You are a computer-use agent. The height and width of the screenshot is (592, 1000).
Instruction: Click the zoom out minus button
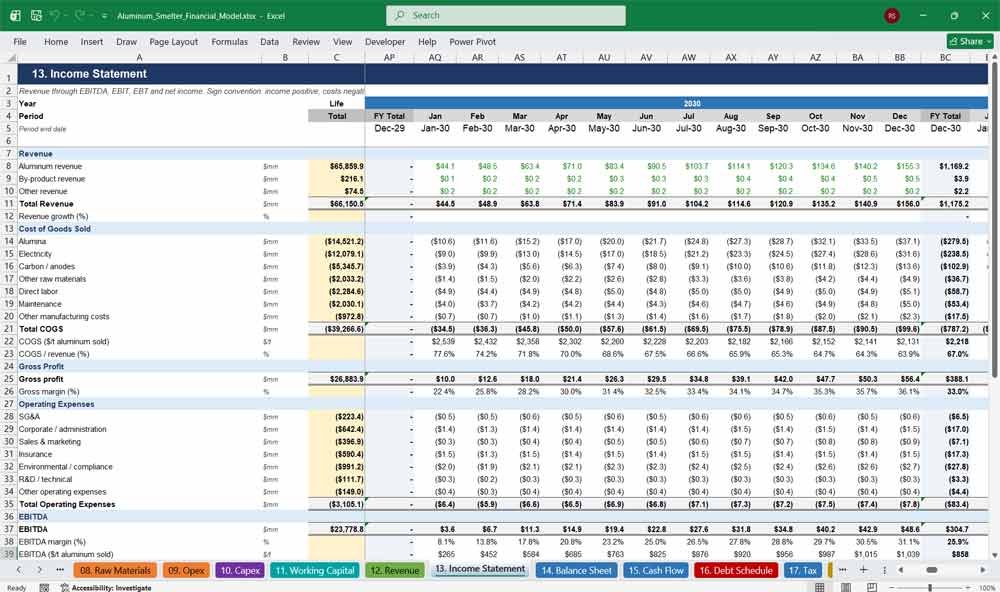(893, 588)
